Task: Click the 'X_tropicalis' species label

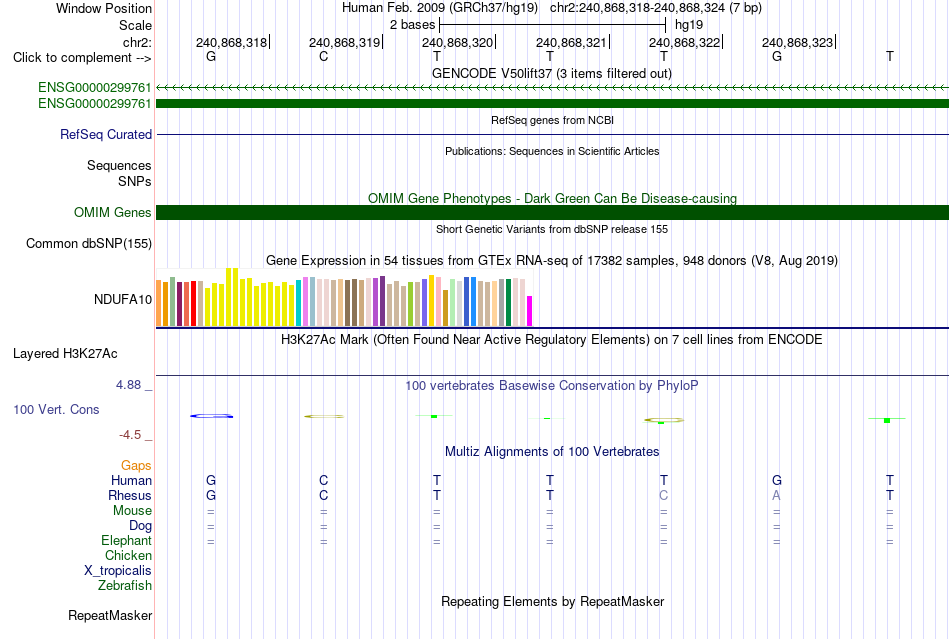Action: coord(118,571)
